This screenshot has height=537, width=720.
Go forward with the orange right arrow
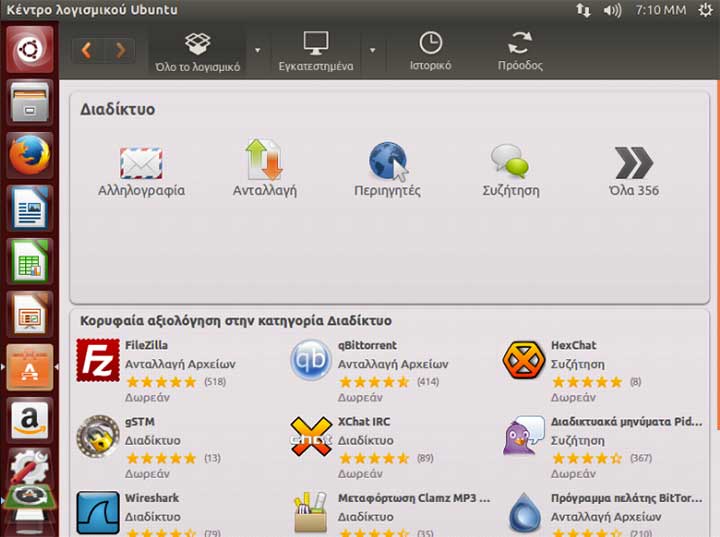[x=120, y=50]
